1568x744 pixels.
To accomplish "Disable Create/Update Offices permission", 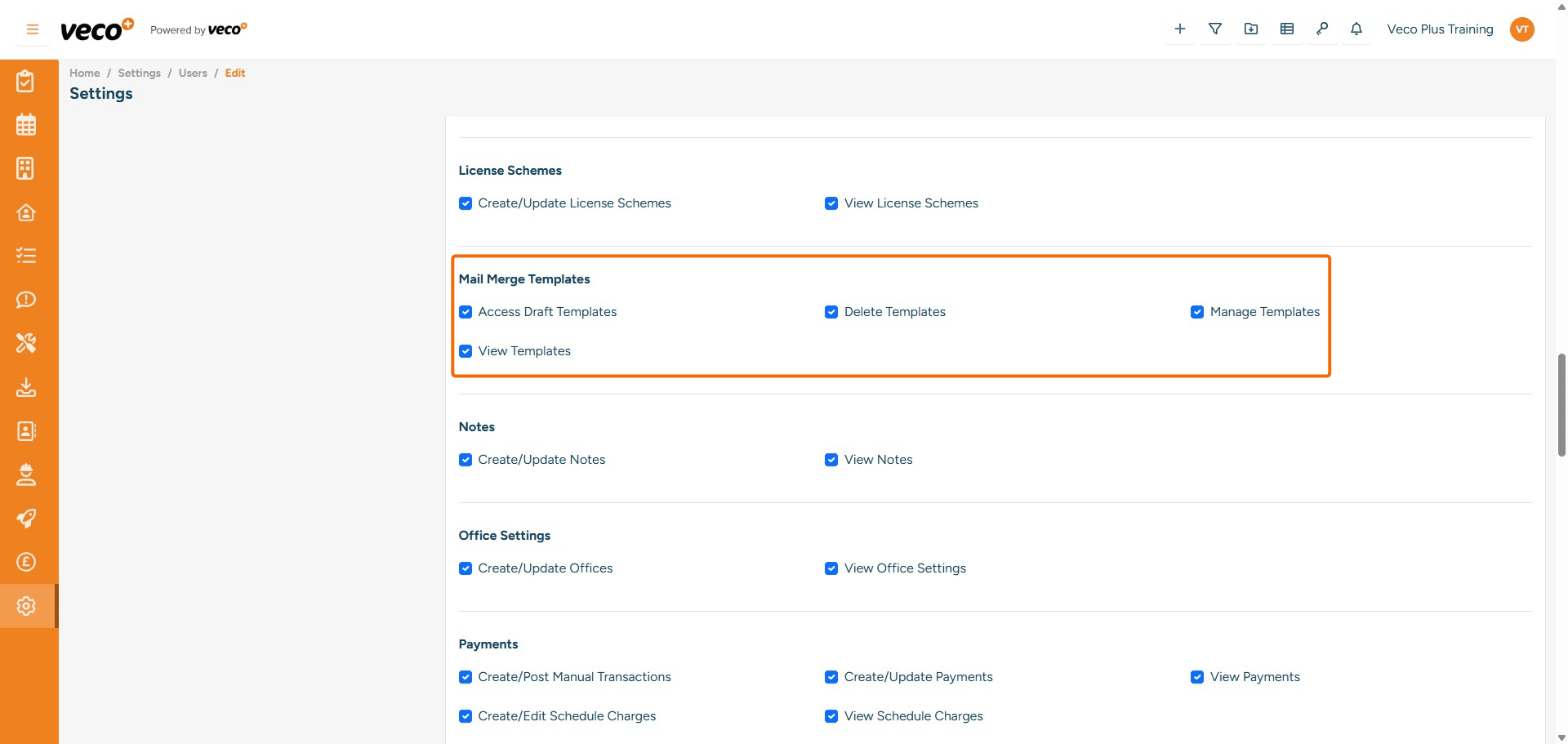I will 465,568.
